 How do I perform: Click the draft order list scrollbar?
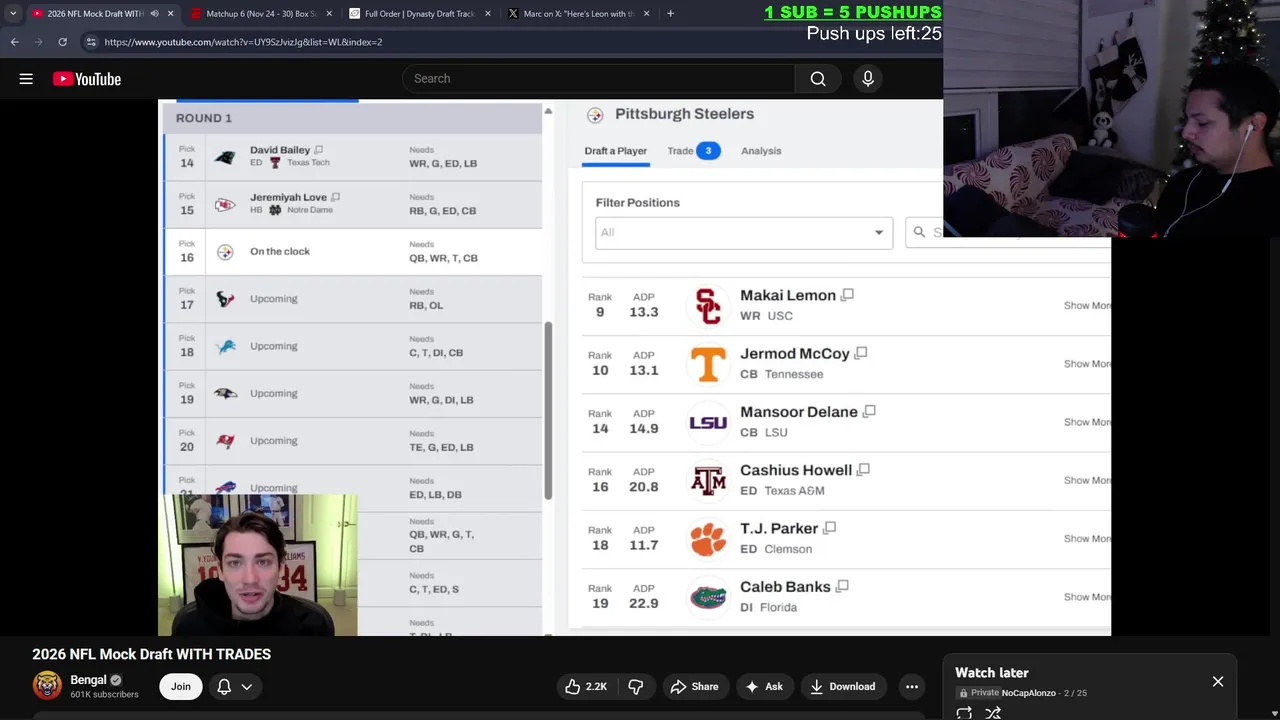548,410
